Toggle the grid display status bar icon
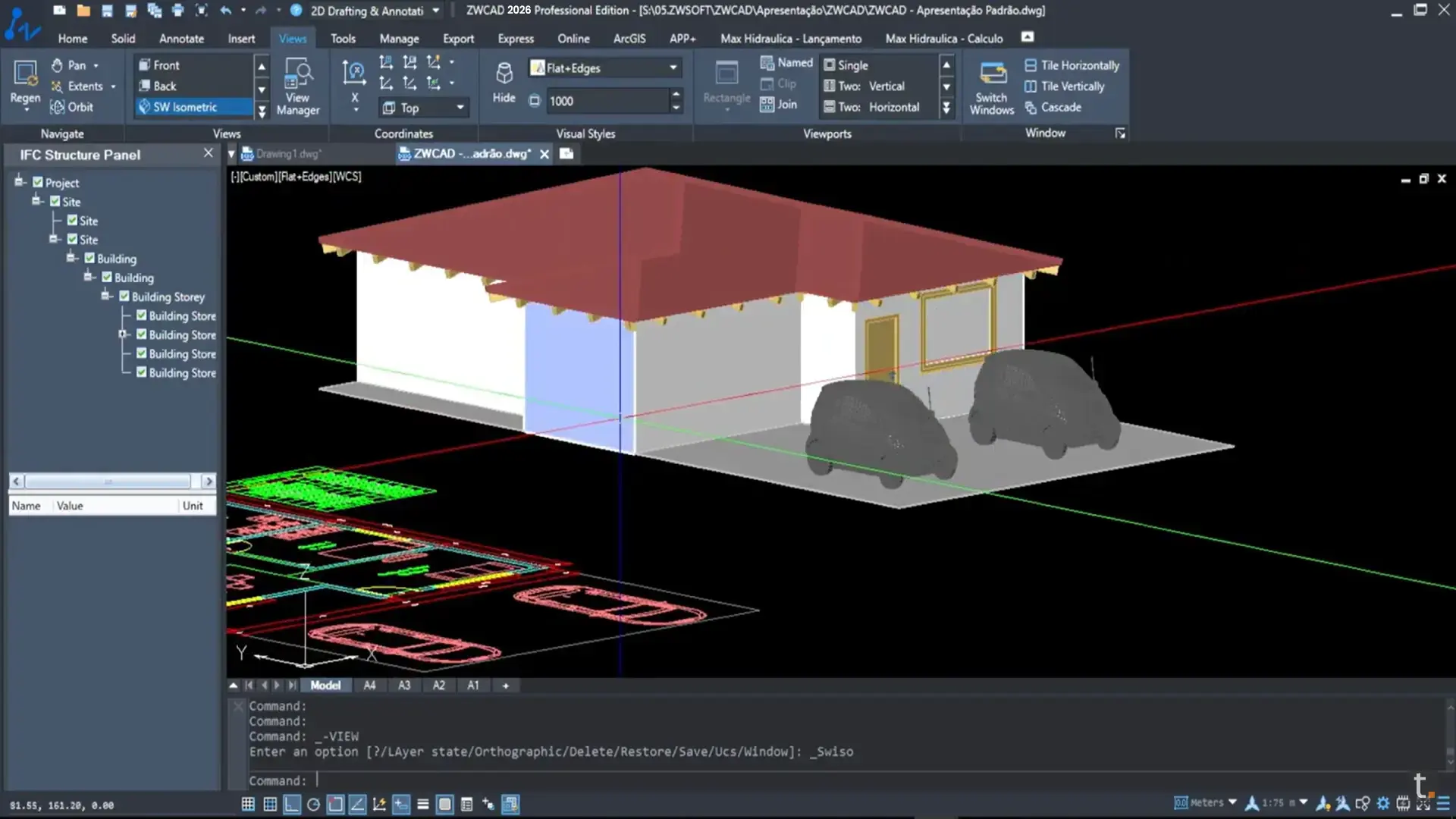 click(248, 805)
